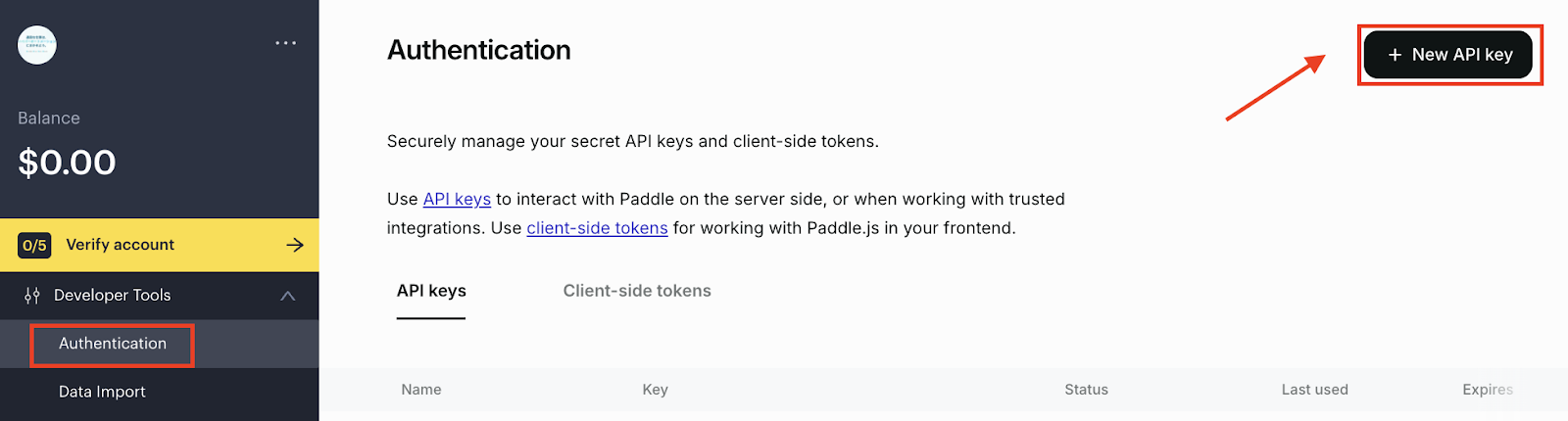Open the Data Import sidebar item
The width and height of the screenshot is (1568, 421).
(102, 392)
